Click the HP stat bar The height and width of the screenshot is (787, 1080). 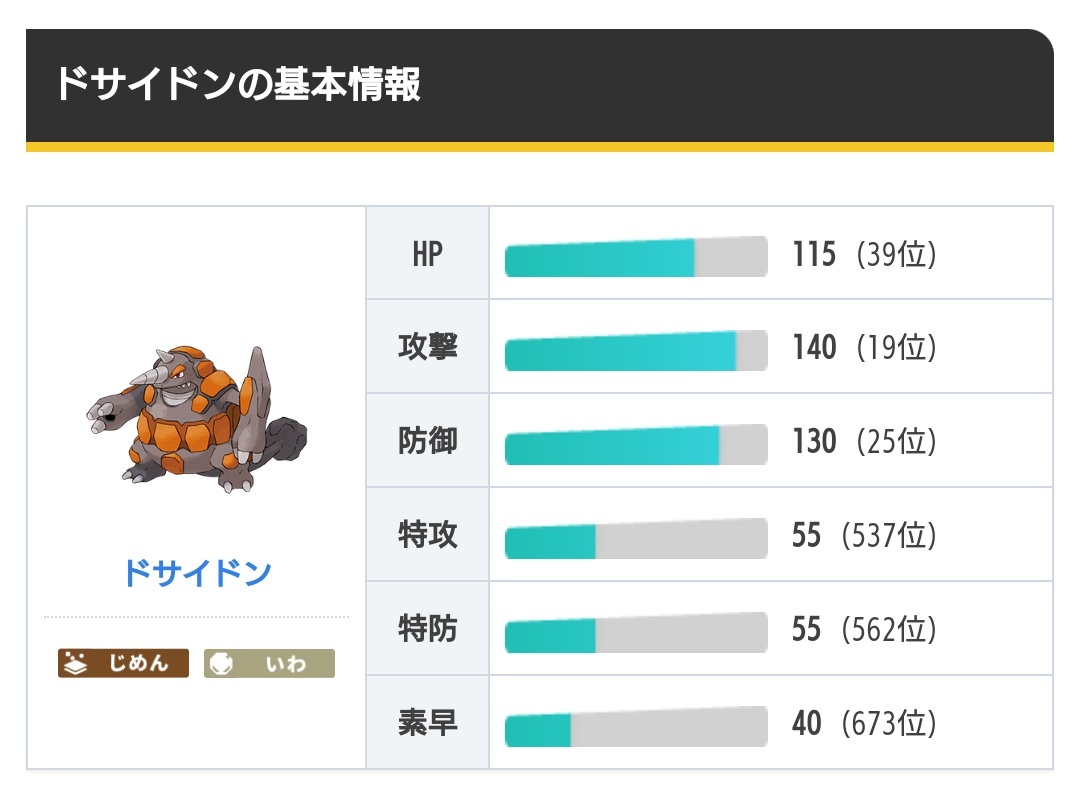636,257
